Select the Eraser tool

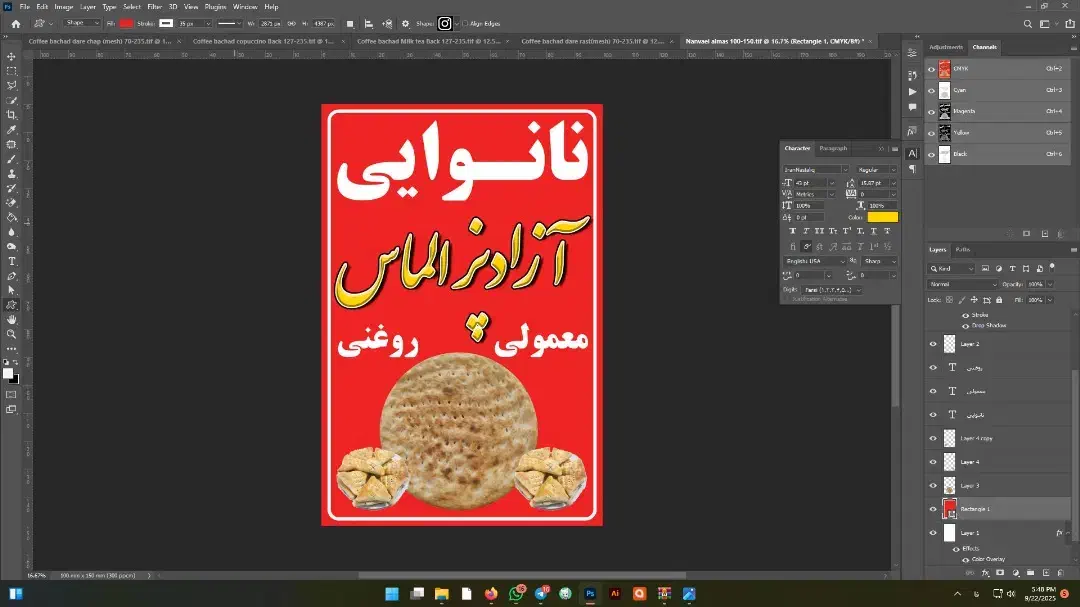11,203
